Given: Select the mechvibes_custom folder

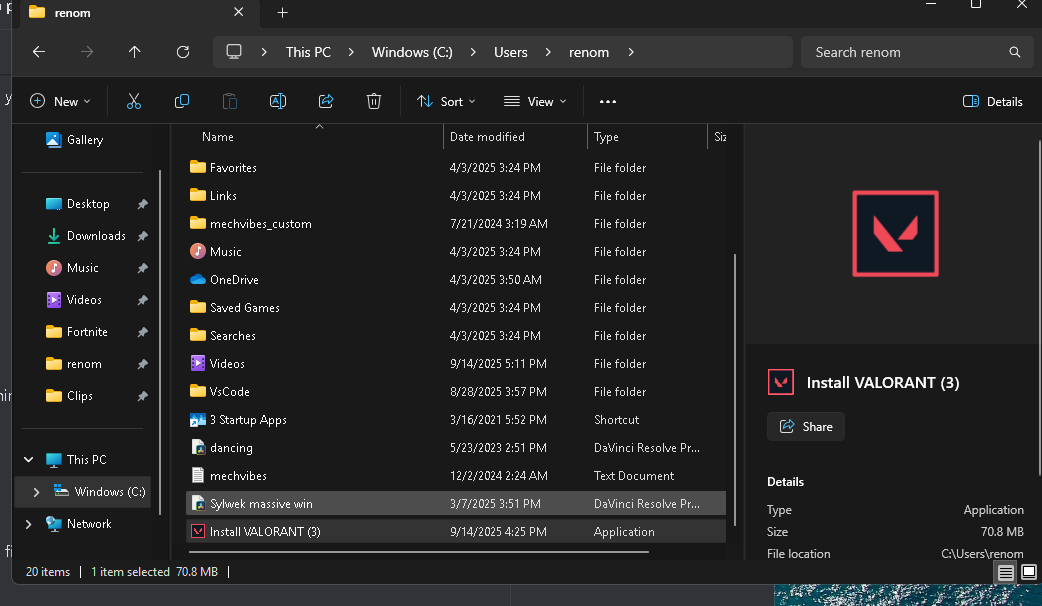Looking at the screenshot, I should (456, 224).
